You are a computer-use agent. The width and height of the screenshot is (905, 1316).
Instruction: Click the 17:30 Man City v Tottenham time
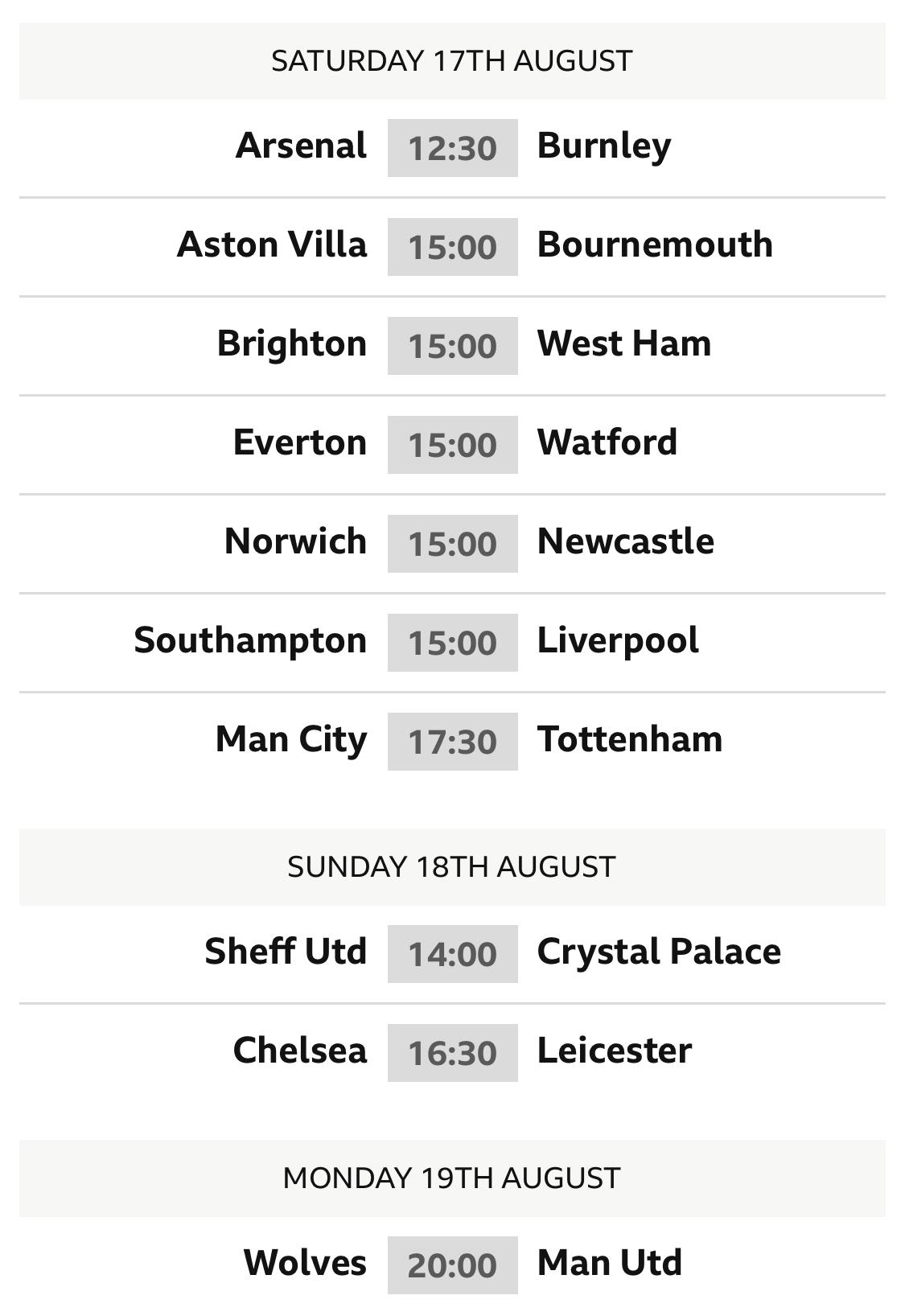[x=452, y=742]
